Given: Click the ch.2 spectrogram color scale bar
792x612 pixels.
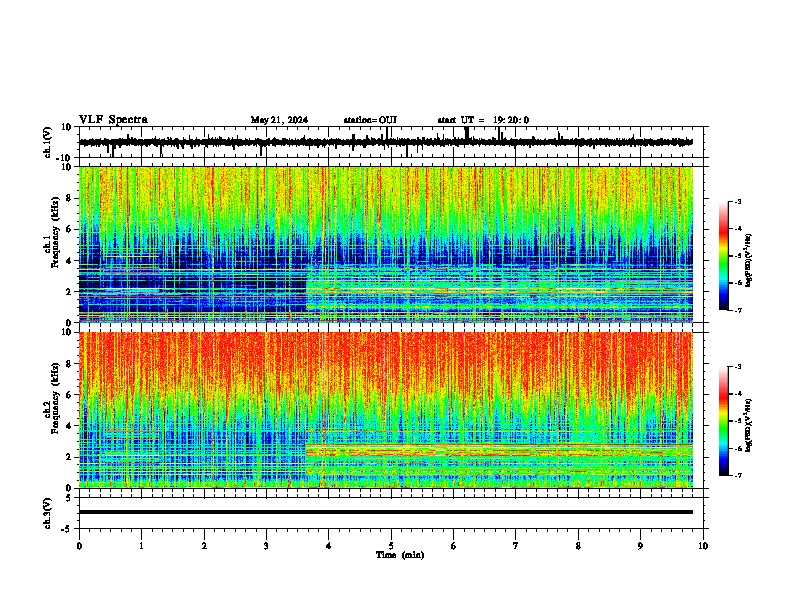Looking at the screenshot, I should click(x=724, y=421).
